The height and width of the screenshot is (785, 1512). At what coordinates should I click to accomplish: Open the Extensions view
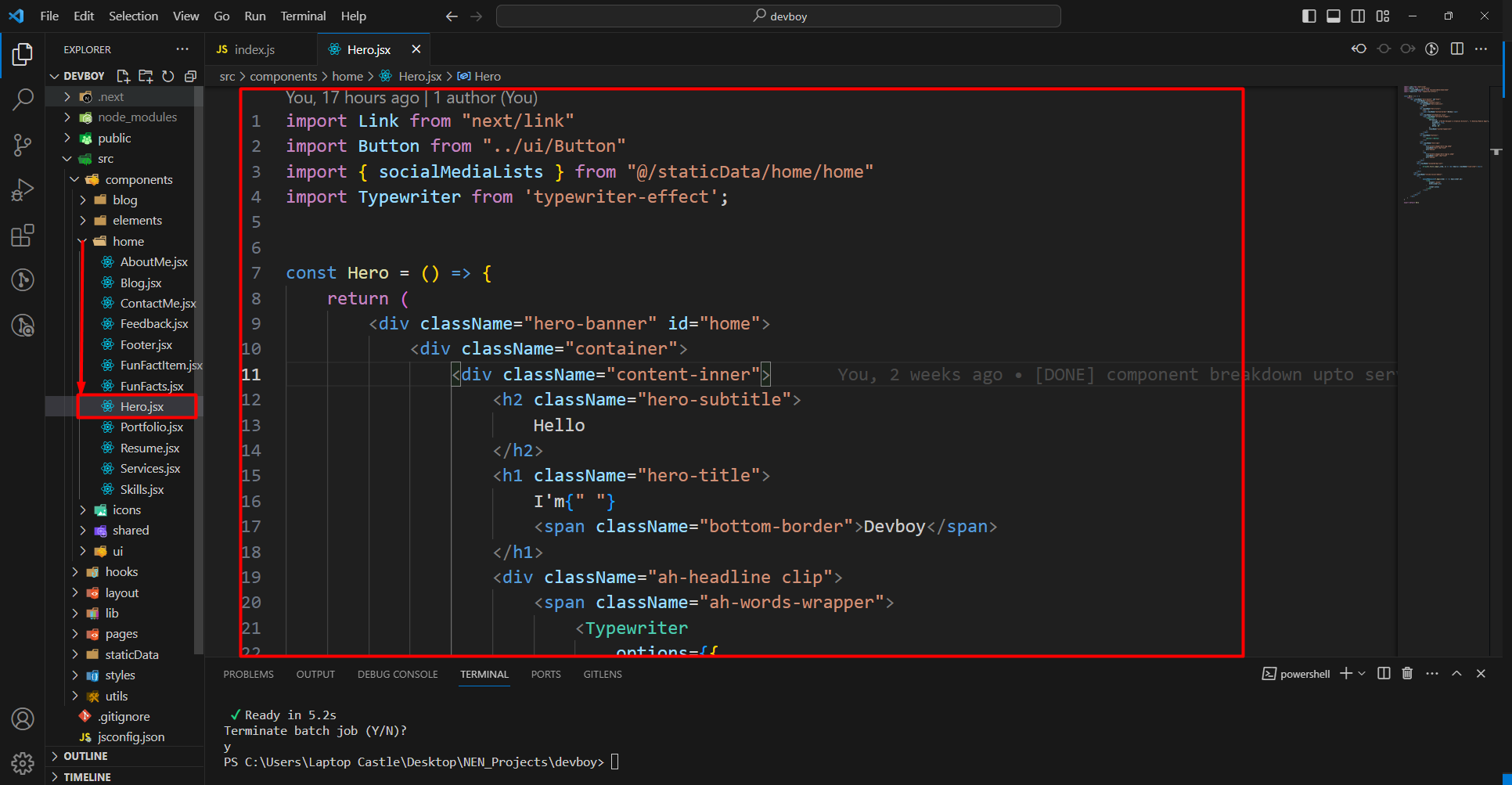coord(23,236)
